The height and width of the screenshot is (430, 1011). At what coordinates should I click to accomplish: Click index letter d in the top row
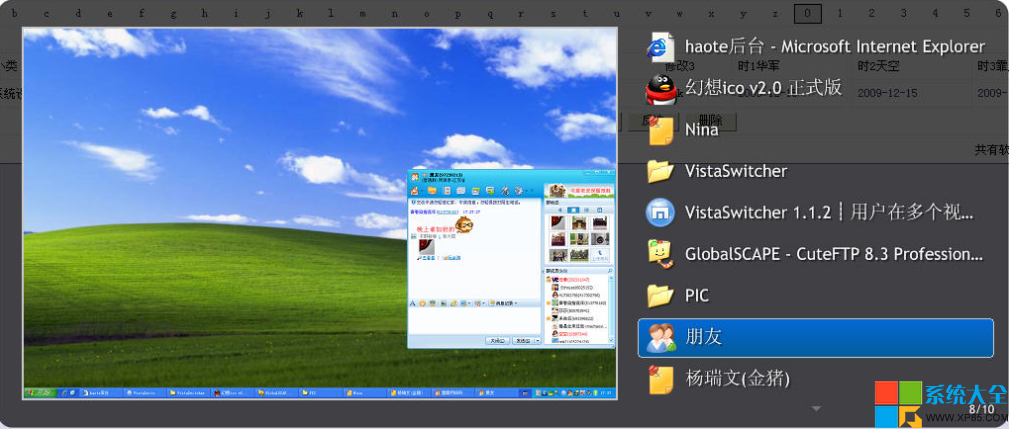coord(78,14)
